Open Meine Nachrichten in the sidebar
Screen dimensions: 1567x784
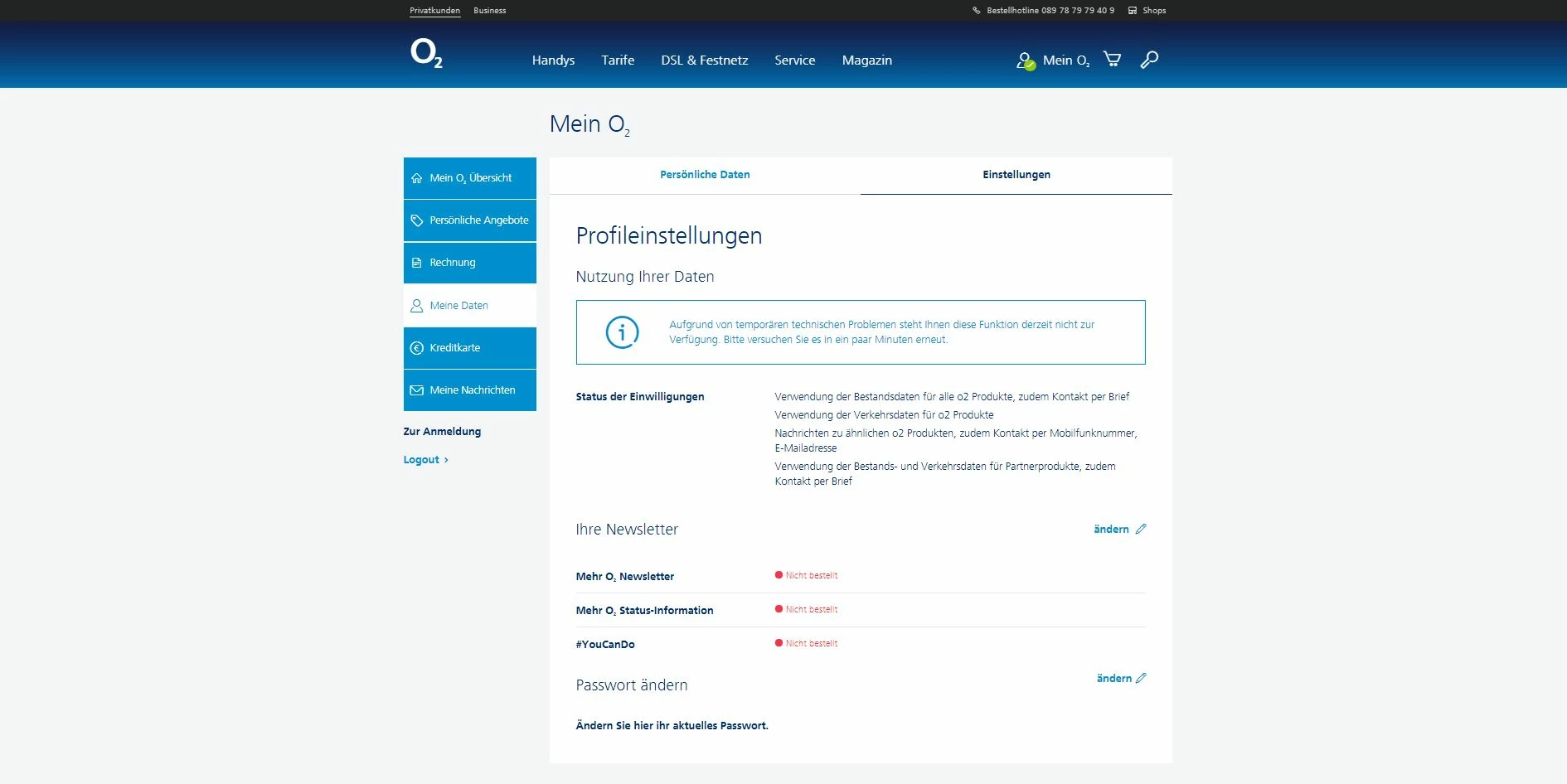(470, 390)
